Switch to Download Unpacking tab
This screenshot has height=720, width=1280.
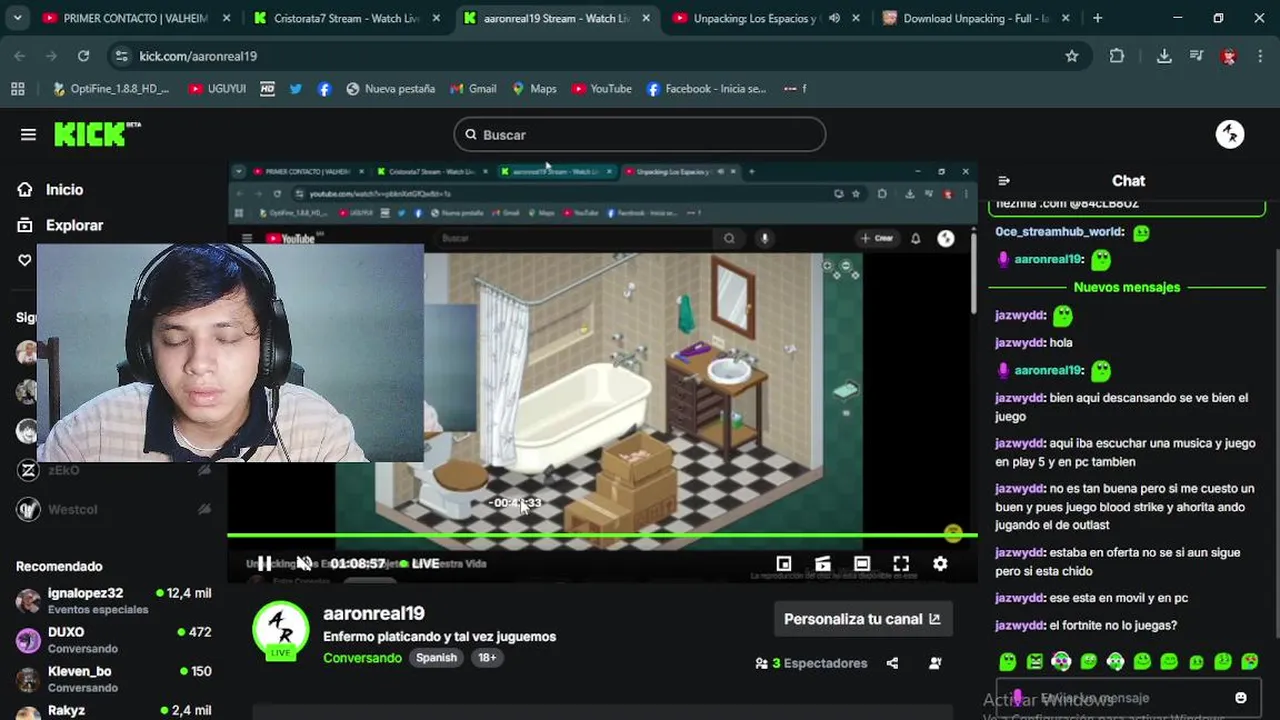click(x=975, y=18)
